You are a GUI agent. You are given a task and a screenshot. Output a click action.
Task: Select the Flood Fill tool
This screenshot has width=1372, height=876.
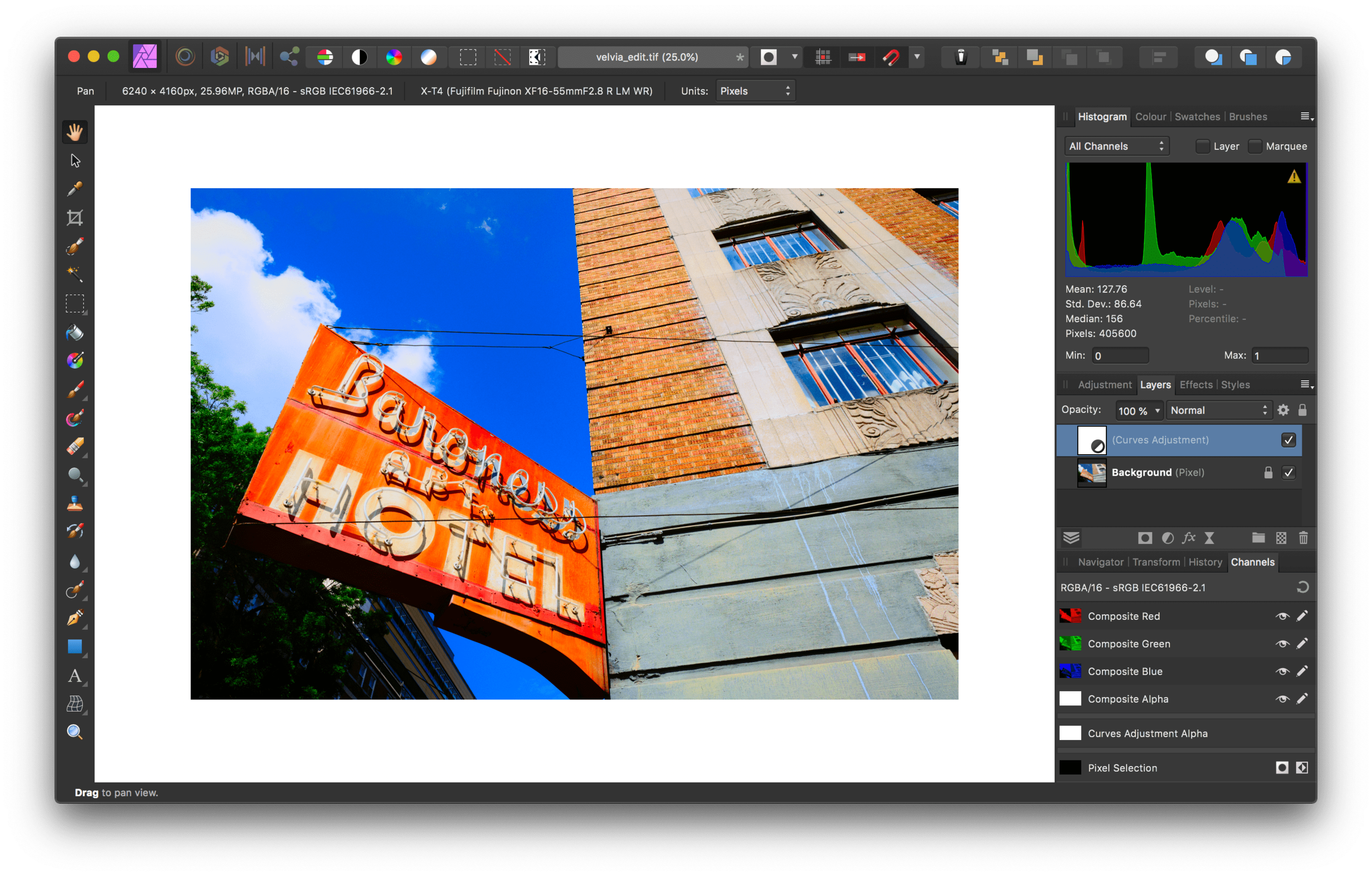(x=75, y=332)
